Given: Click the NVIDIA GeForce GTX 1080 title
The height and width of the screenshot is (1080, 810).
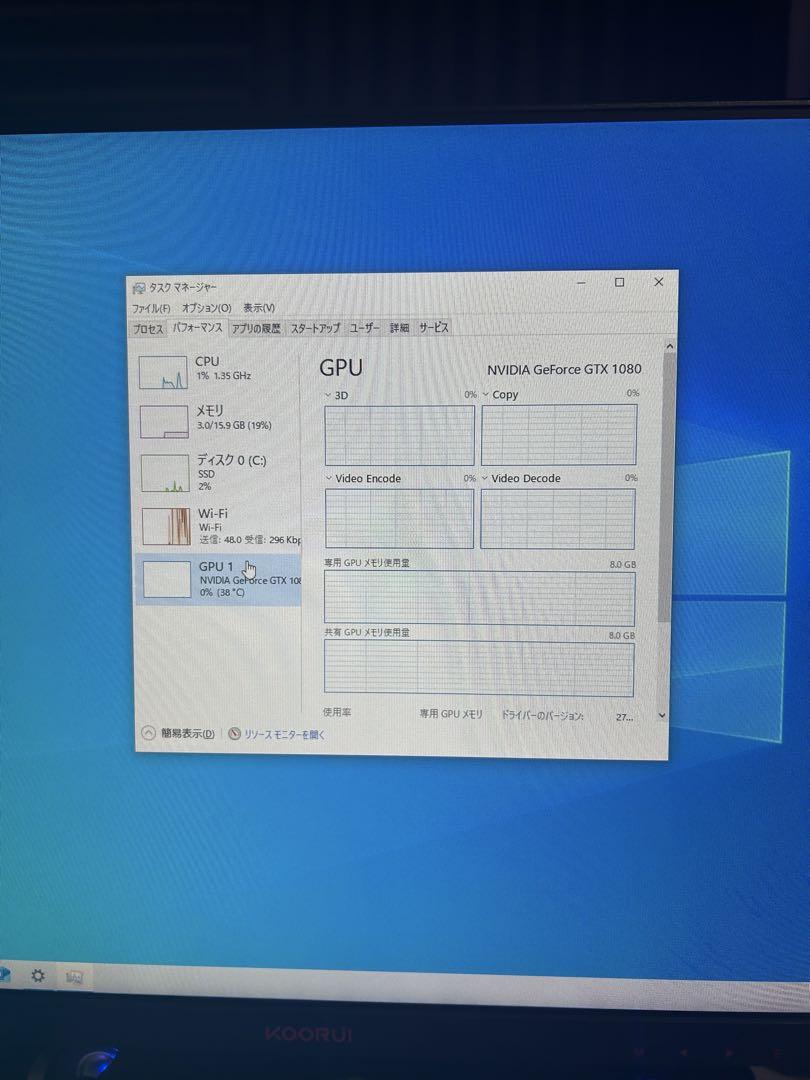Looking at the screenshot, I should point(564,369).
